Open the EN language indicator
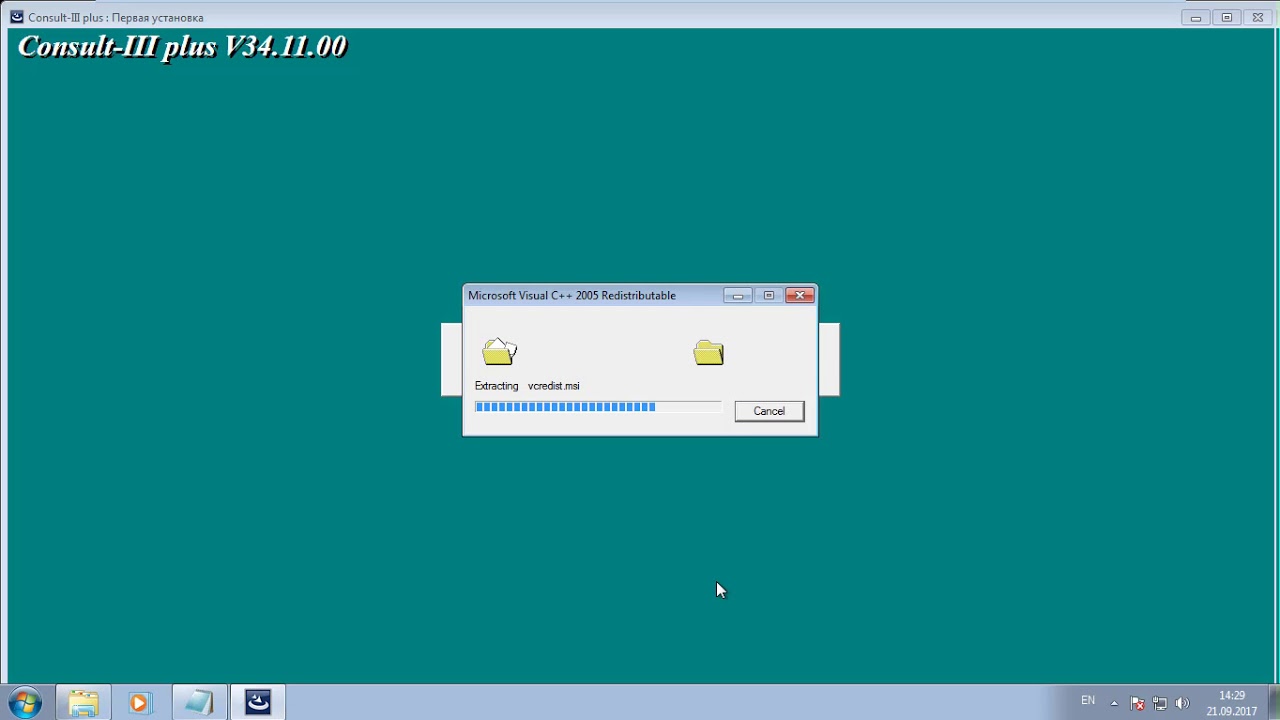The height and width of the screenshot is (720, 1280). [x=1088, y=701]
